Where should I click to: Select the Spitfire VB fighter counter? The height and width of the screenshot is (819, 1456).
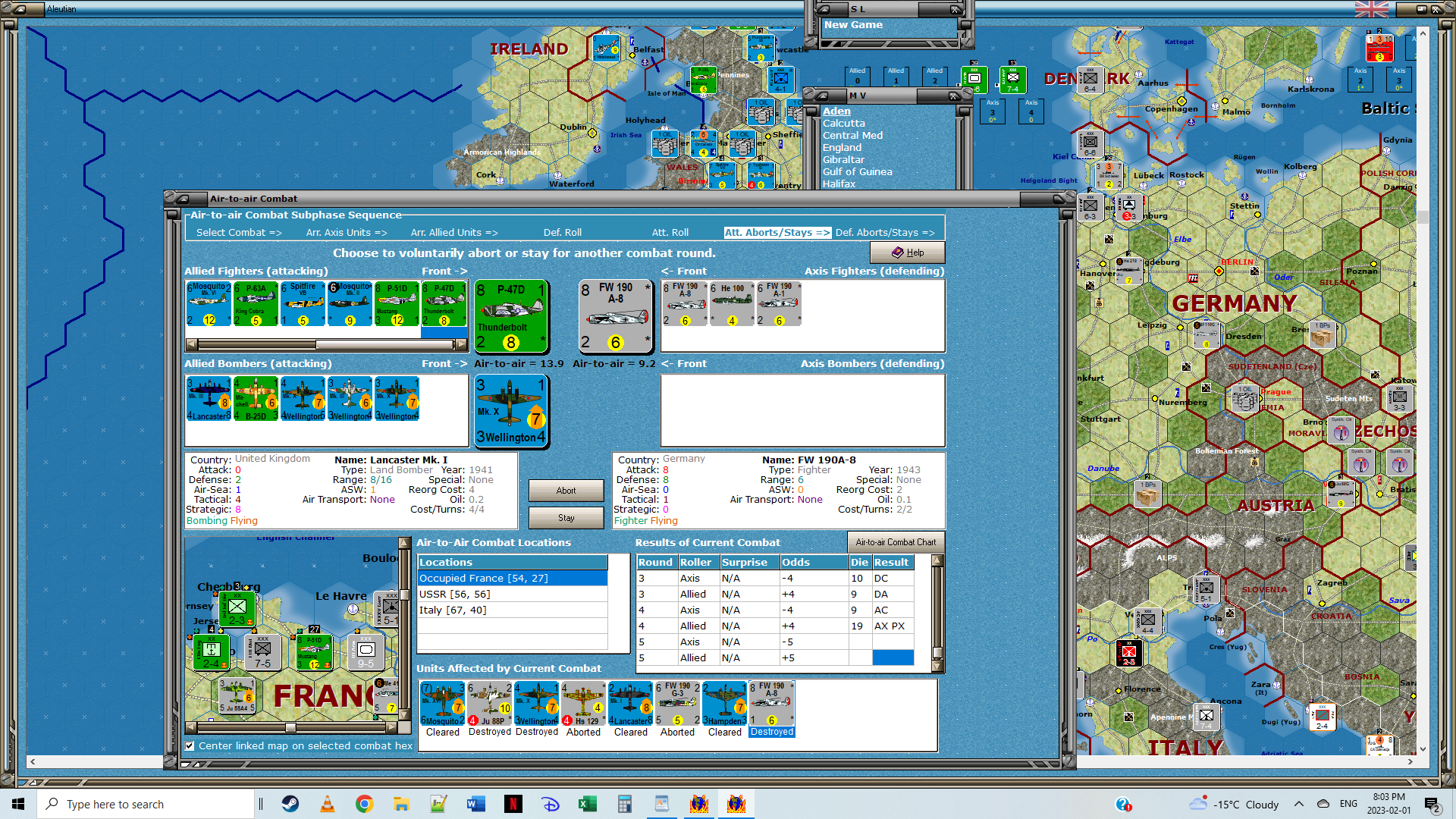pyautogui.click(x=303, y=303)
